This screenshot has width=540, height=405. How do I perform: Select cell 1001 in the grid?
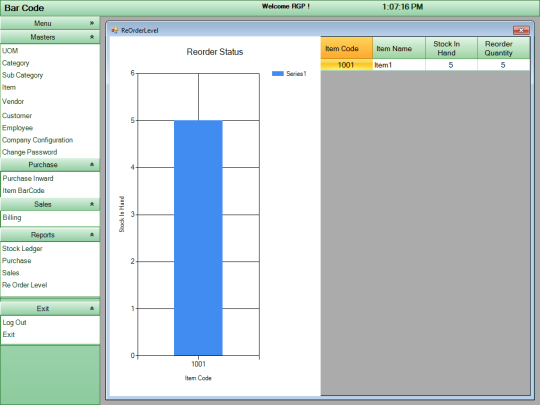pos(346,65)
